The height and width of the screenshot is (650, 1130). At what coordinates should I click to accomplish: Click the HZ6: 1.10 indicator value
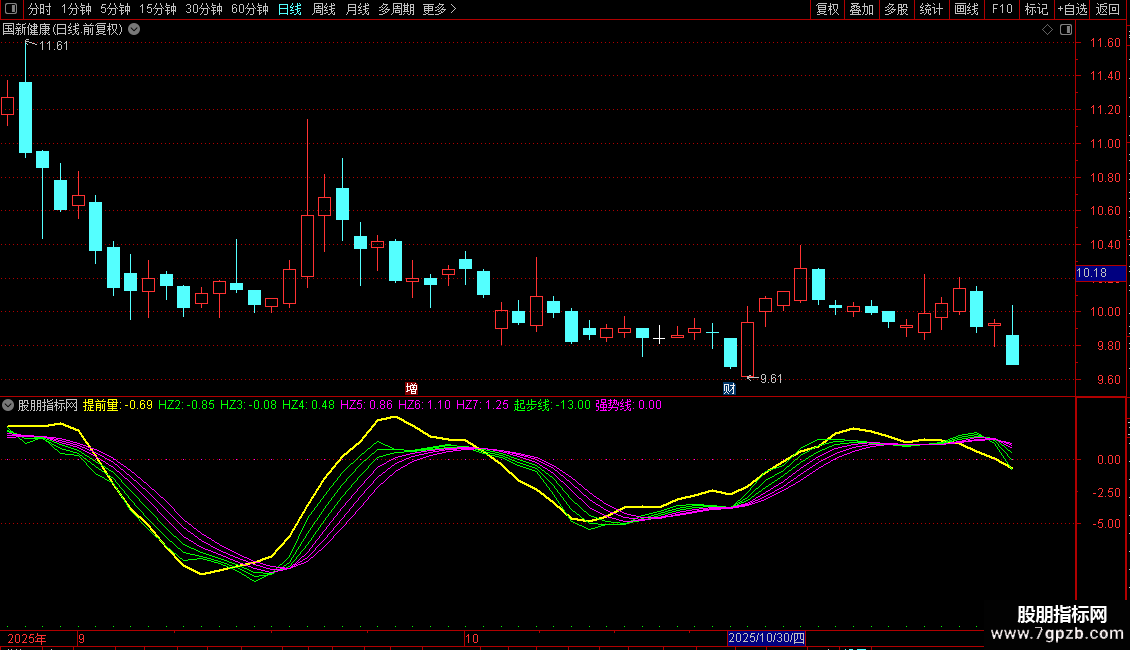coord(424,405)
